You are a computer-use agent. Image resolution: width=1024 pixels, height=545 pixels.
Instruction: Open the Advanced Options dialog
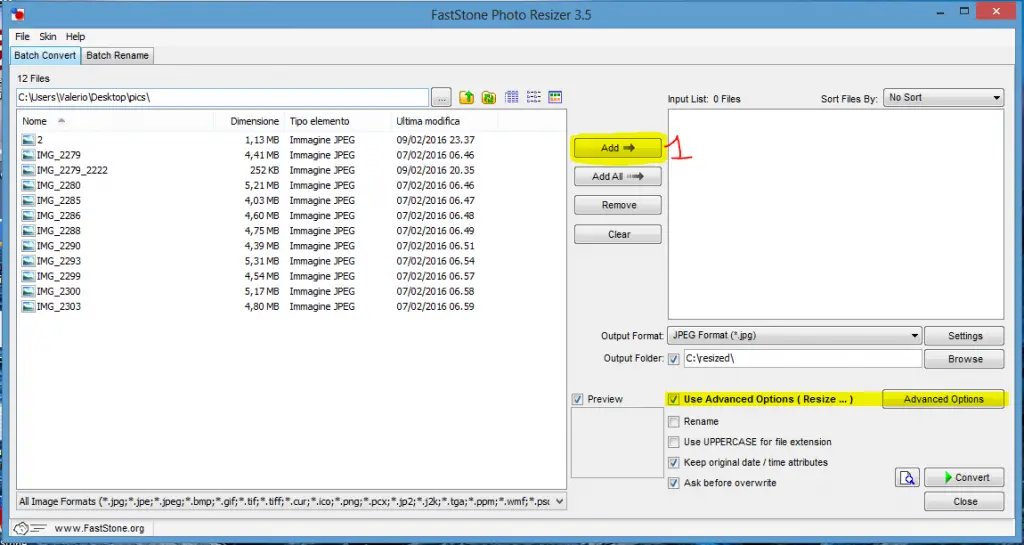943,399
